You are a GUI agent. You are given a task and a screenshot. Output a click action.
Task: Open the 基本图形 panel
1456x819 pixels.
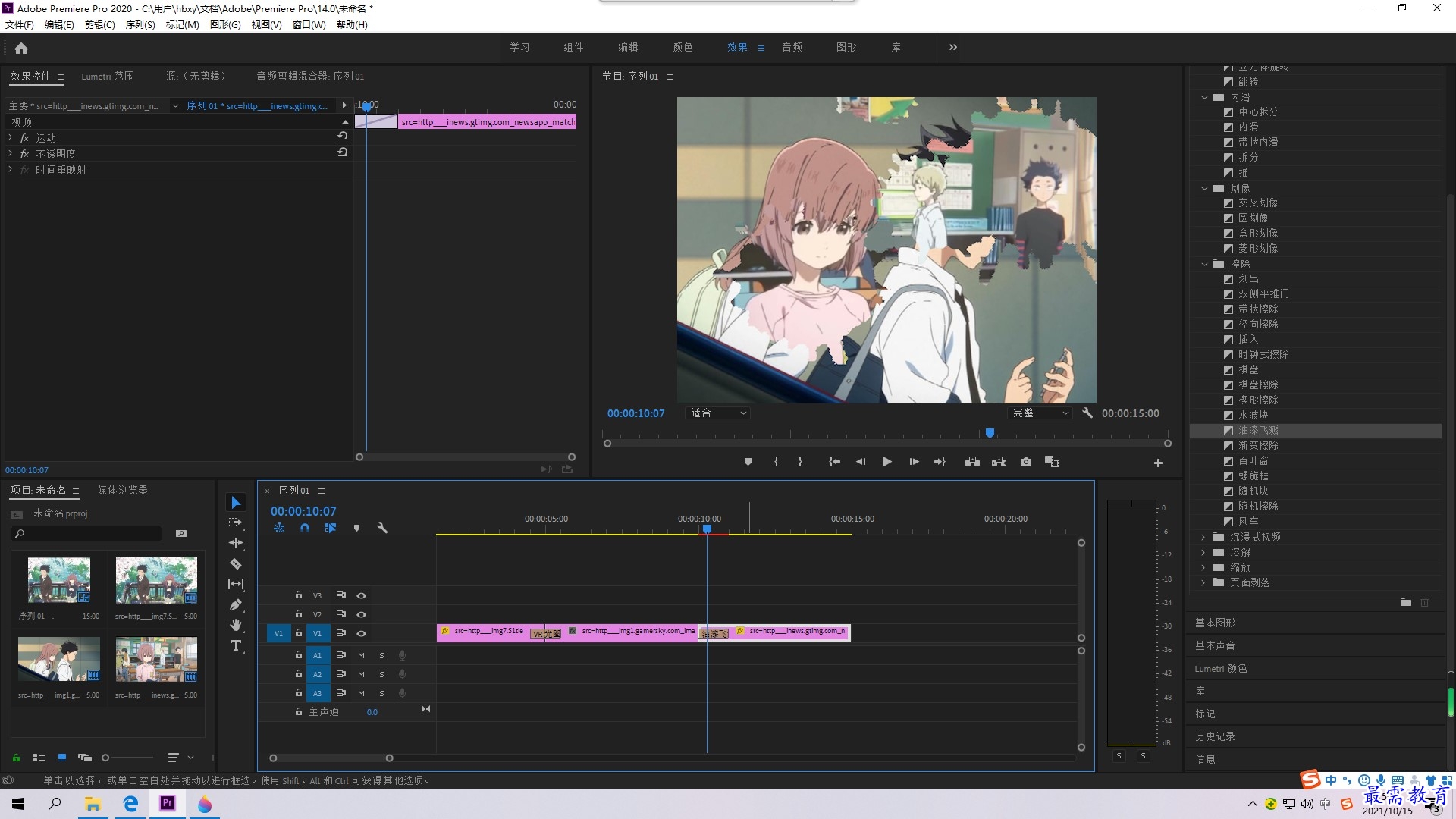pos(1215,623)
